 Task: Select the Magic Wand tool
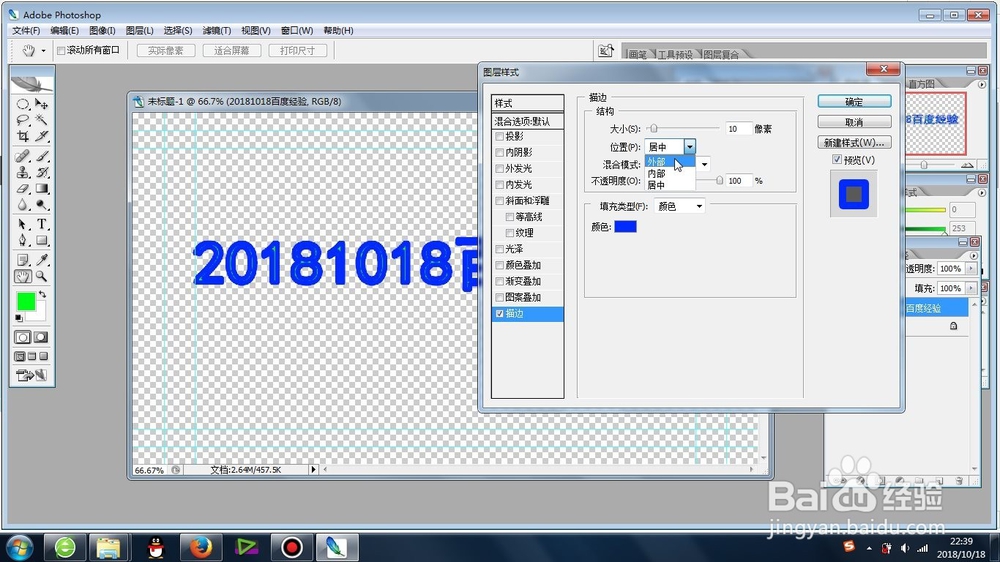tap(41, 120)
